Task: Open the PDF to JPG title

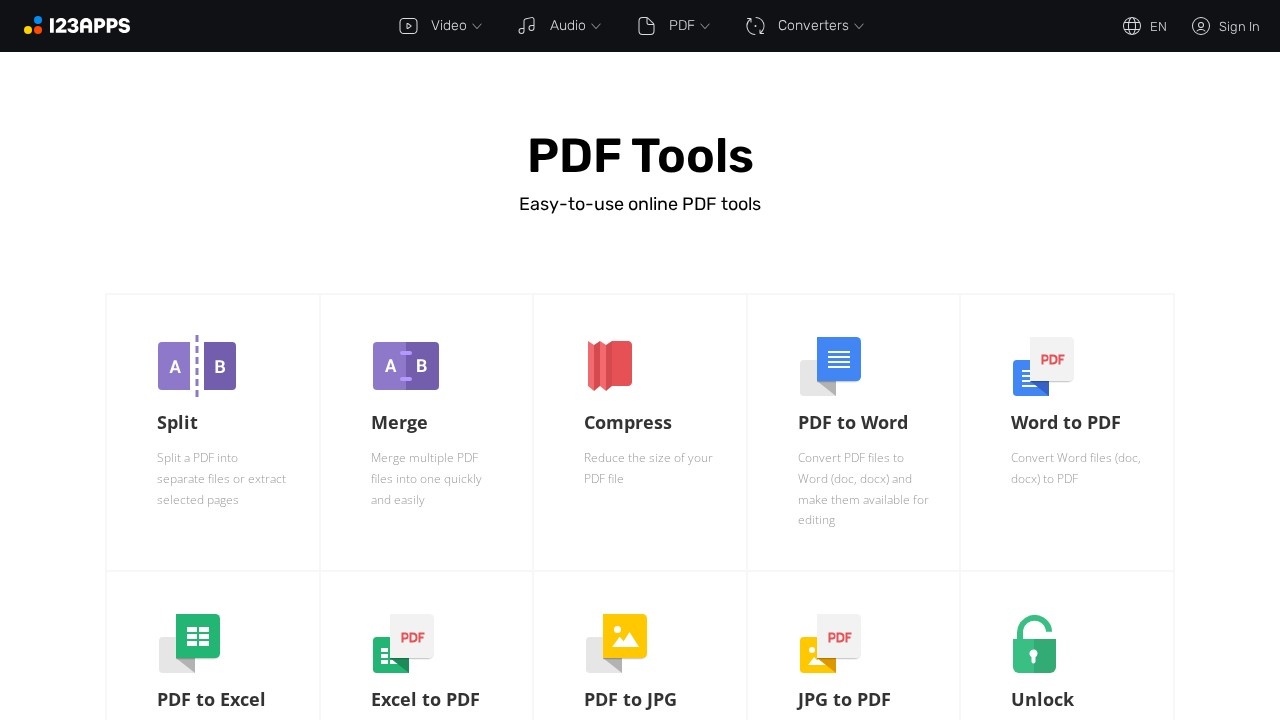Action: 630,699
